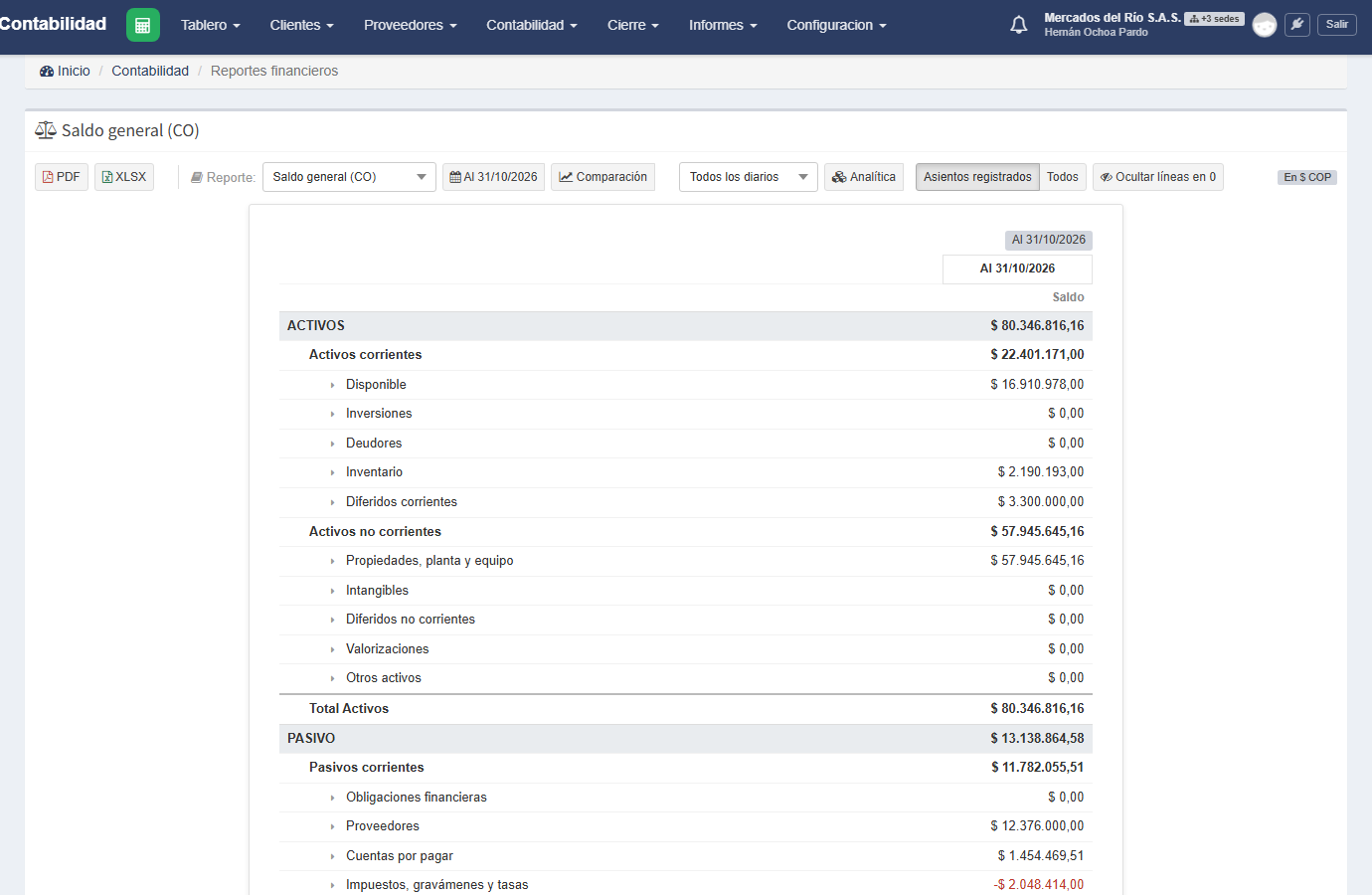Open the Saldo general (CO) report dropdown
The image size is (1372, 895).
click(x=349, y=177)
